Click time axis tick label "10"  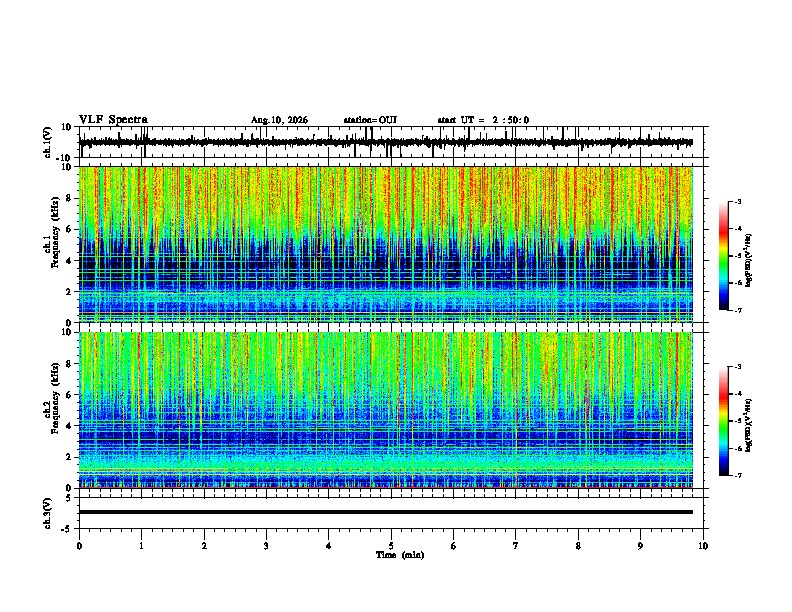[x=703, y=546]
